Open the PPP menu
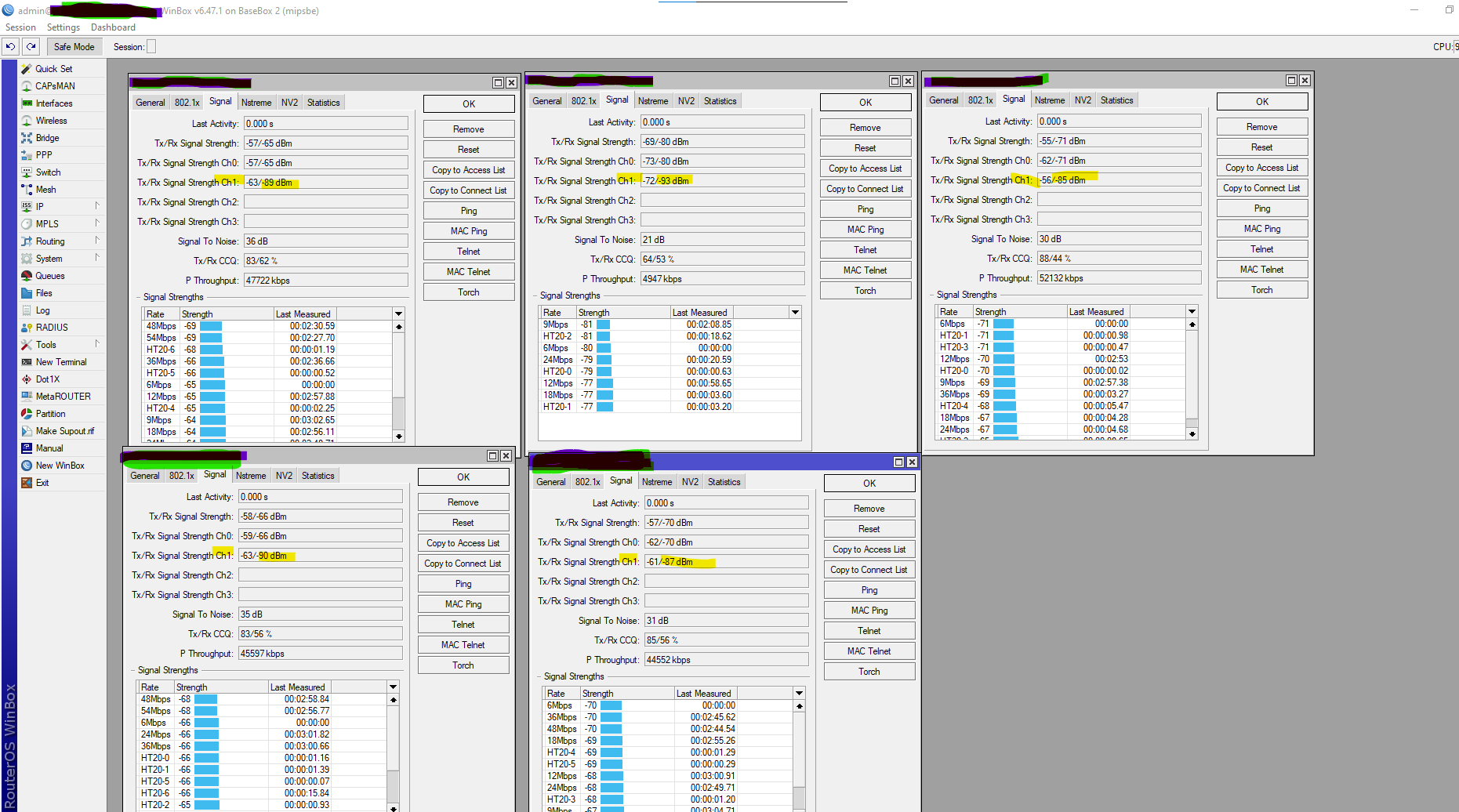 coord(44,155)
